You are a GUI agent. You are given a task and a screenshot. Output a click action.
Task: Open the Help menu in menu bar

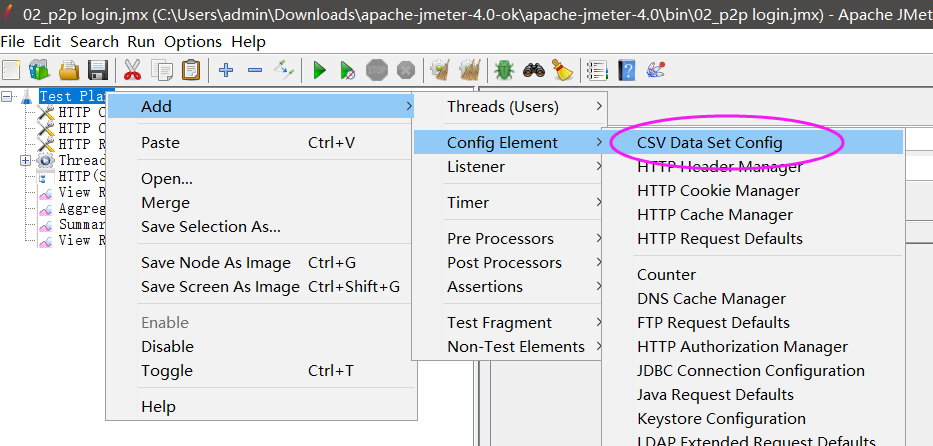click(248, 42)
